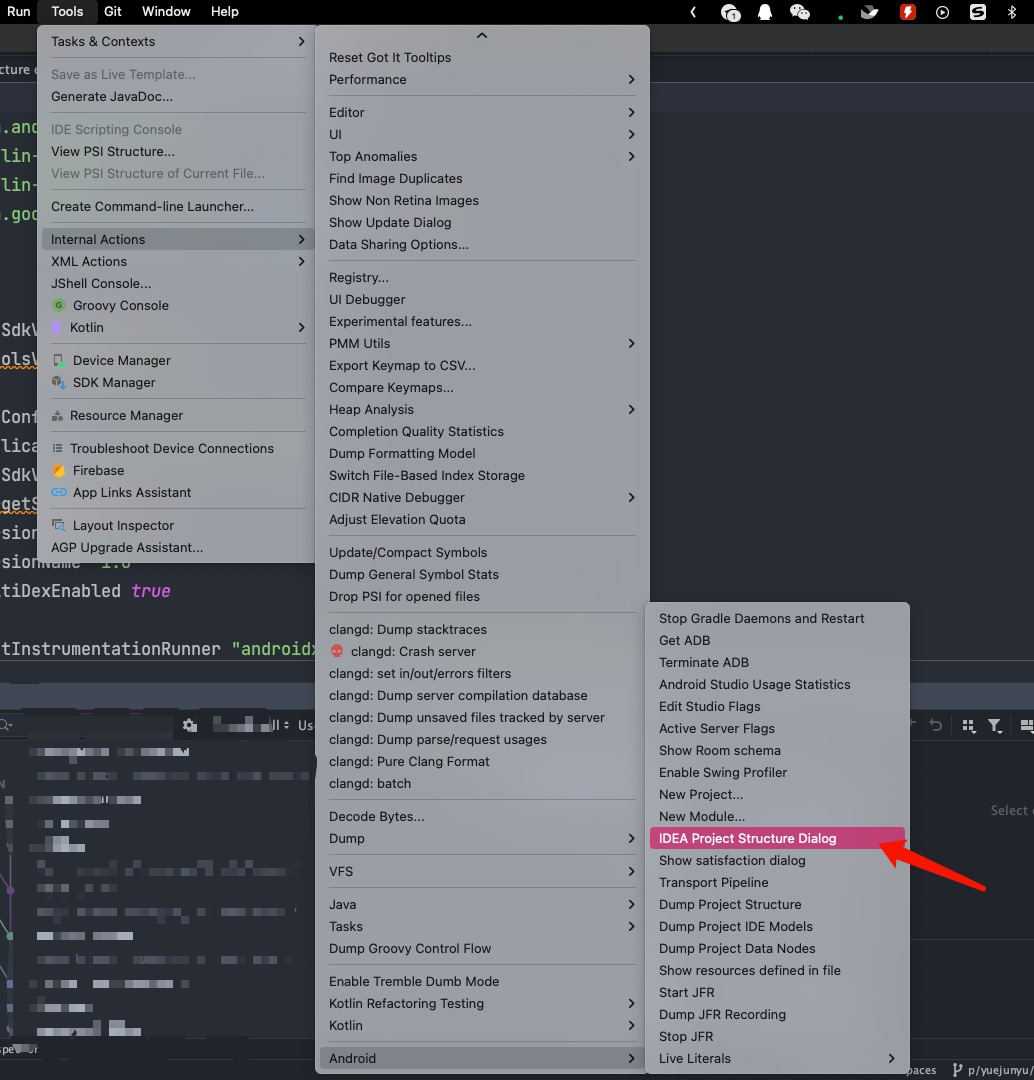Viewport: 1034px width, 1080px height.
Task: Choose JShell Console... item
Action: pos(178,284)
